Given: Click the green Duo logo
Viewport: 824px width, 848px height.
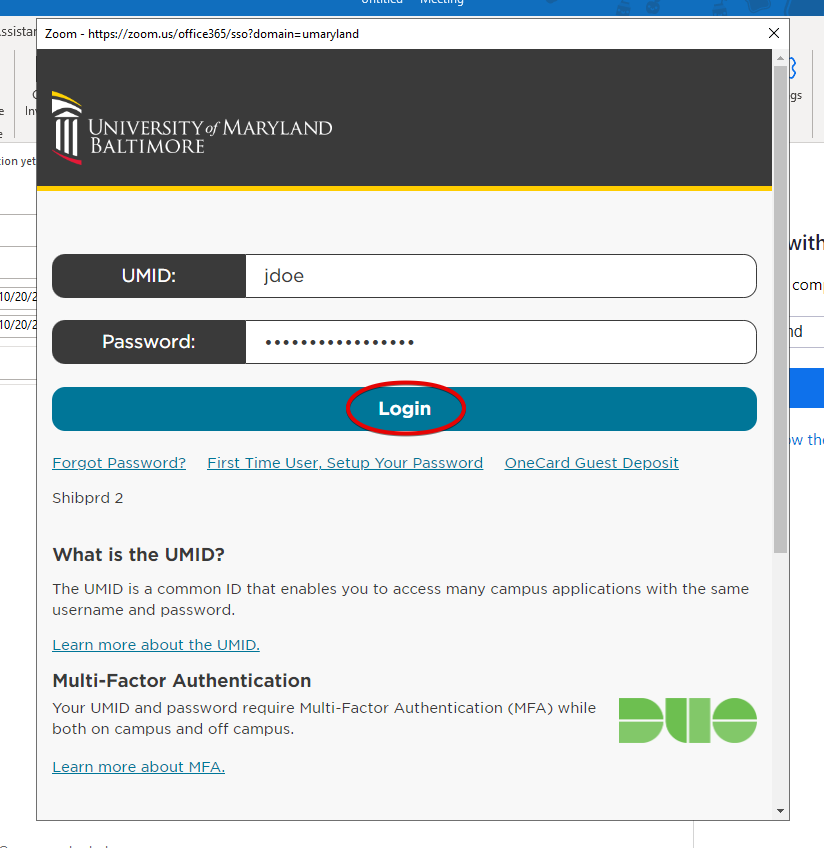Looking at the screenshot, I should [687, 720].
